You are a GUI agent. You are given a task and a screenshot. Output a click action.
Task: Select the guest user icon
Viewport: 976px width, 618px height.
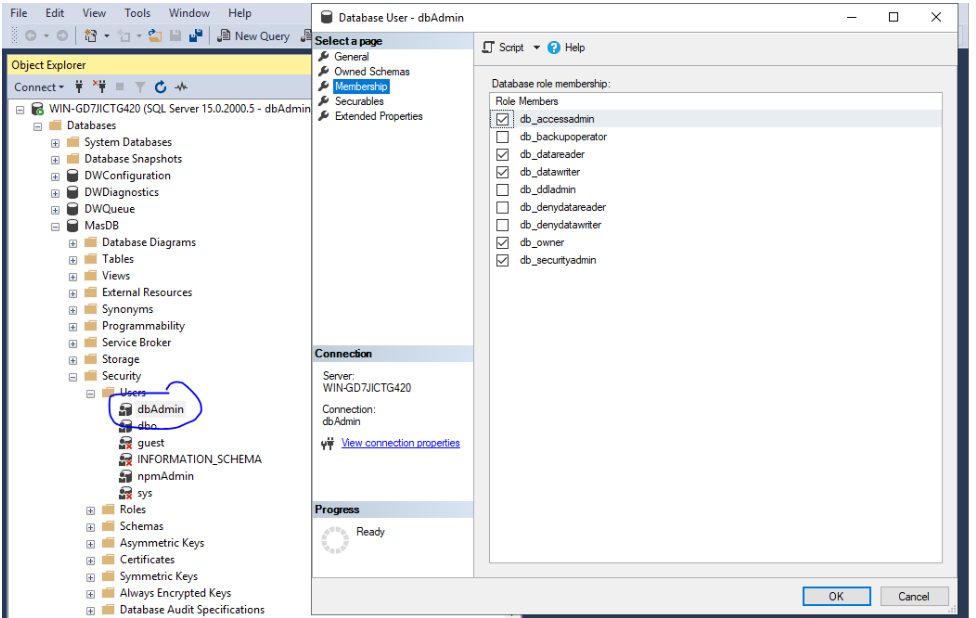click(x=126, y=442)
